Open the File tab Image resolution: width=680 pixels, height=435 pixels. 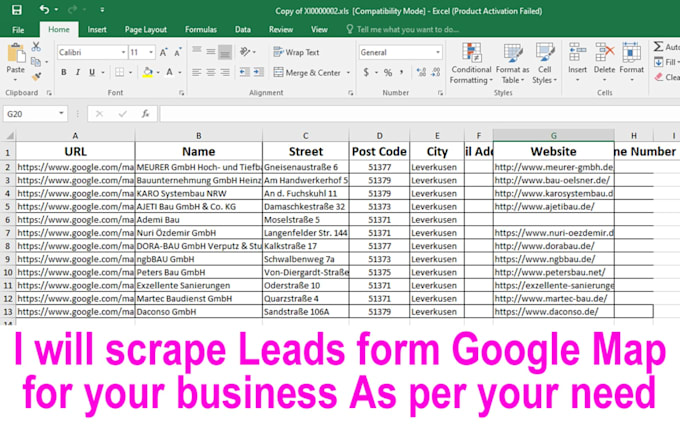[18, 29]
